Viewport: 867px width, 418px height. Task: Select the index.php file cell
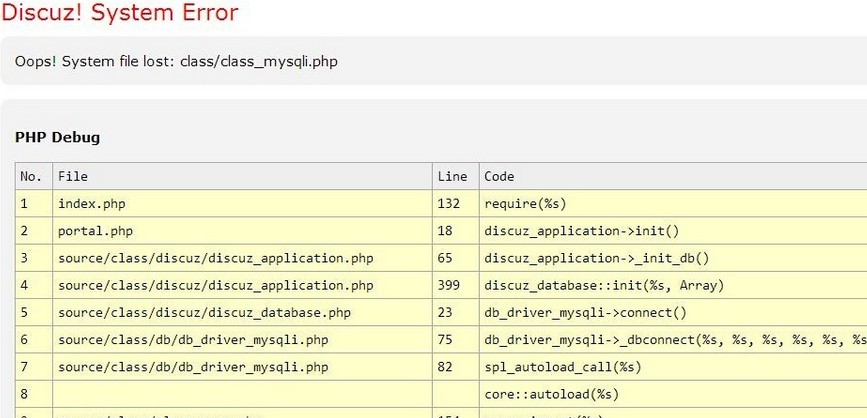[x=92, y=204]
